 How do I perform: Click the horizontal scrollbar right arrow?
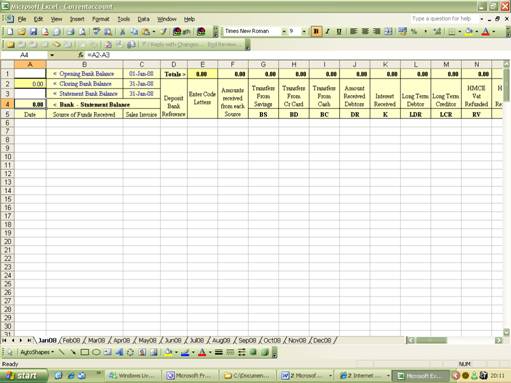(x=498, y=340)
